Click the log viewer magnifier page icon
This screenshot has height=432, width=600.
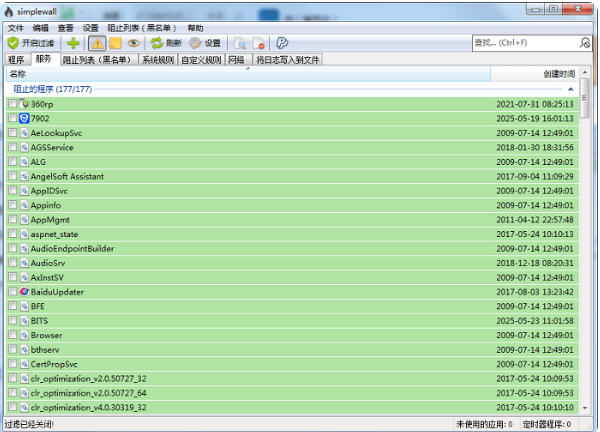239,43
